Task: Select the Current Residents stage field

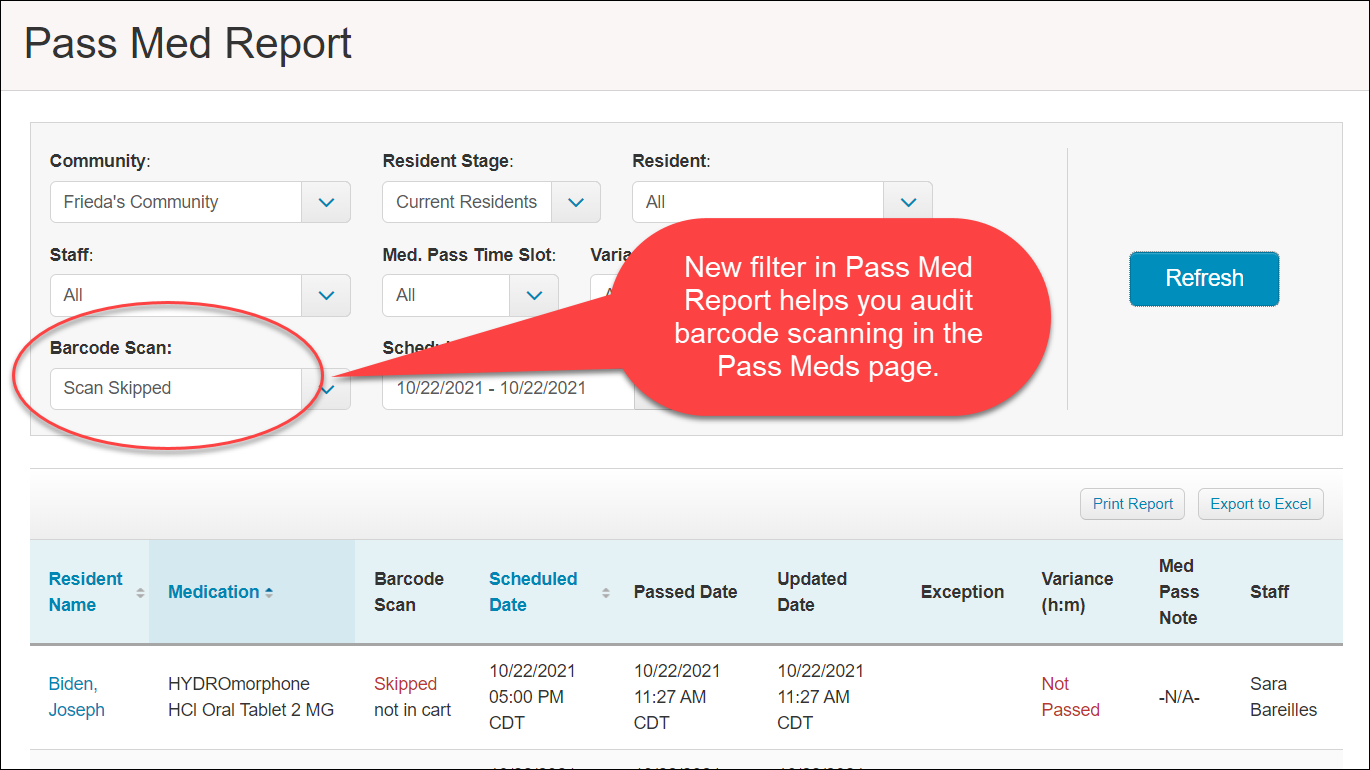Action: pos(466,202)
